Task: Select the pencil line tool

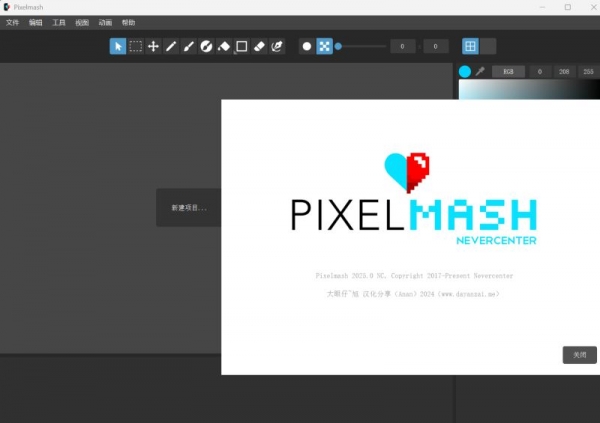Action: [x=171, y=46]
